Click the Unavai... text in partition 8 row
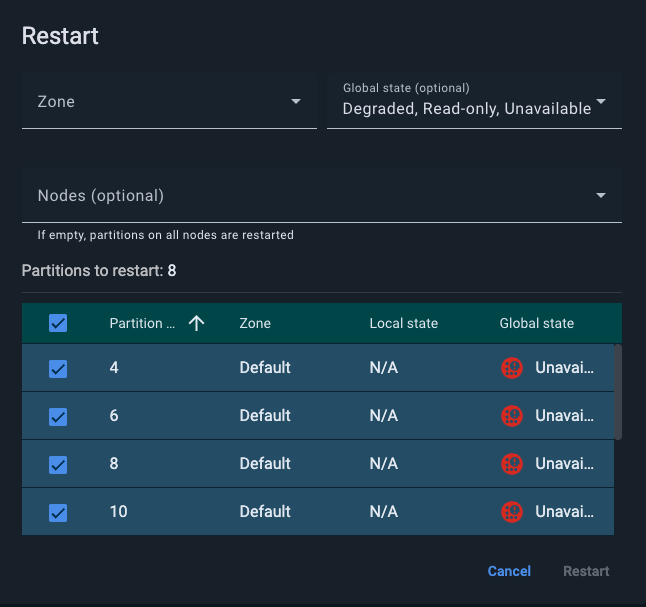Image resolution: width=646 pixels, height=607 pixels. click(564, 464)
